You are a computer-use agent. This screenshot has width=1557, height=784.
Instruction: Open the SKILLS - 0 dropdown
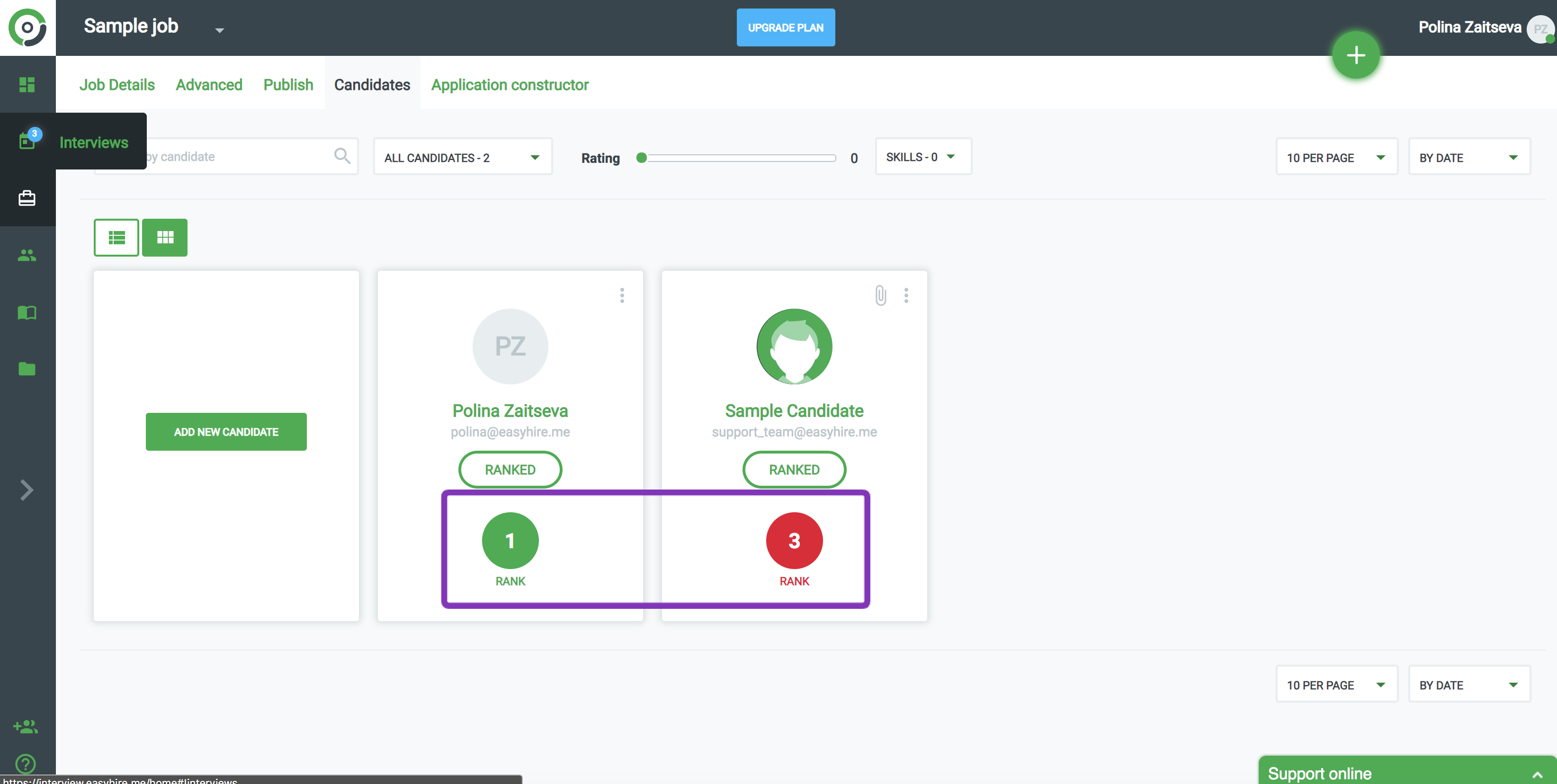click(922, 157)
